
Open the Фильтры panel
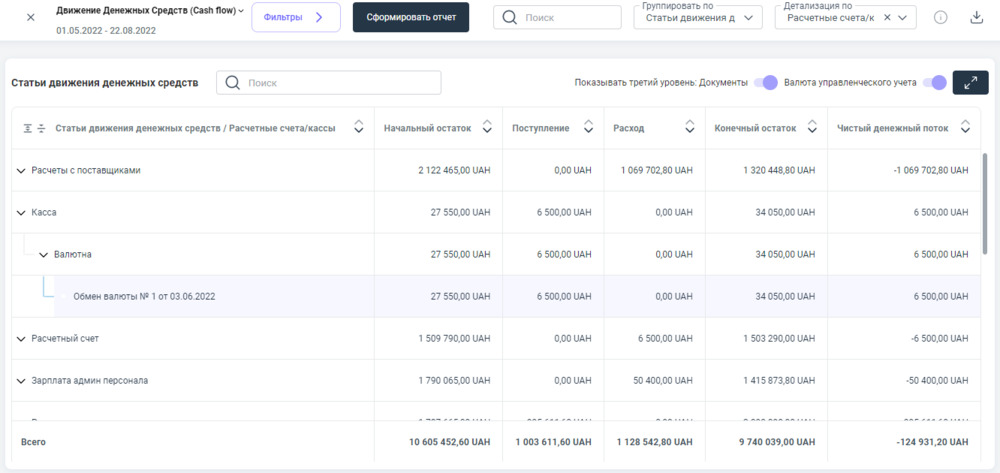tap(296, 18)
